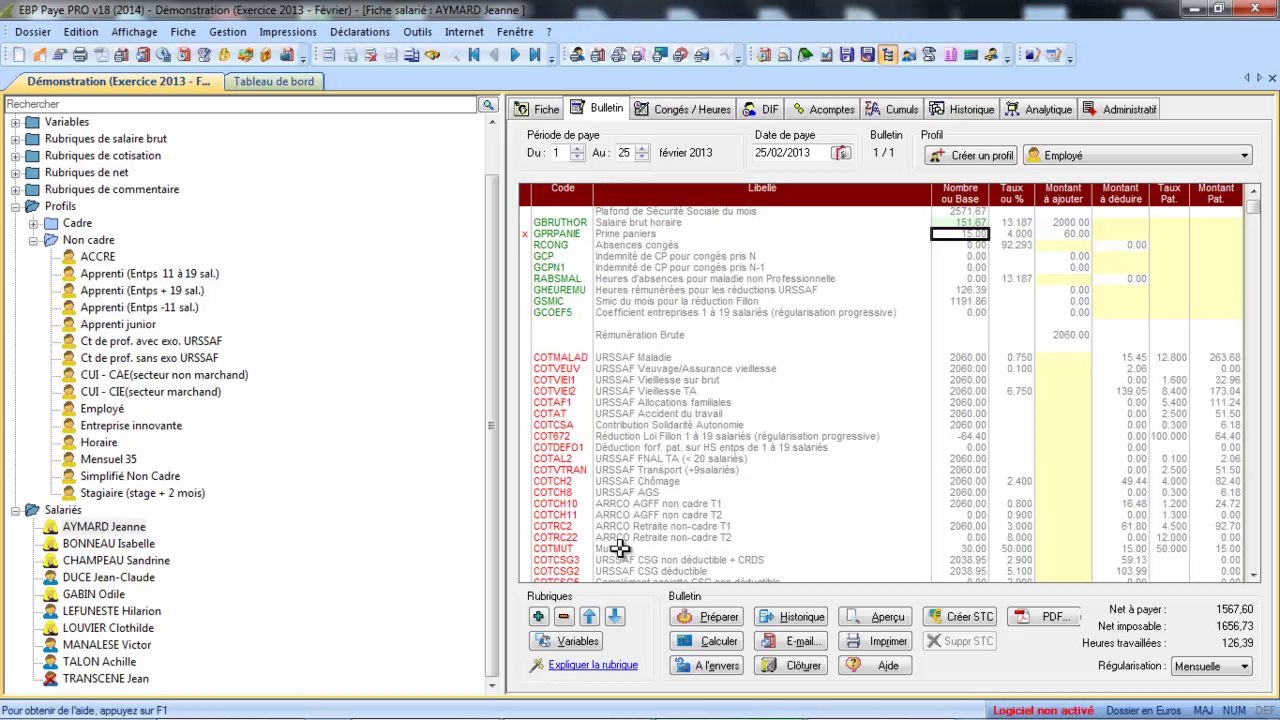The width and height of the screenshot is (1280, 720).
Task: Move rubrique up with the up arrow
Action: [x=589, y=617]
